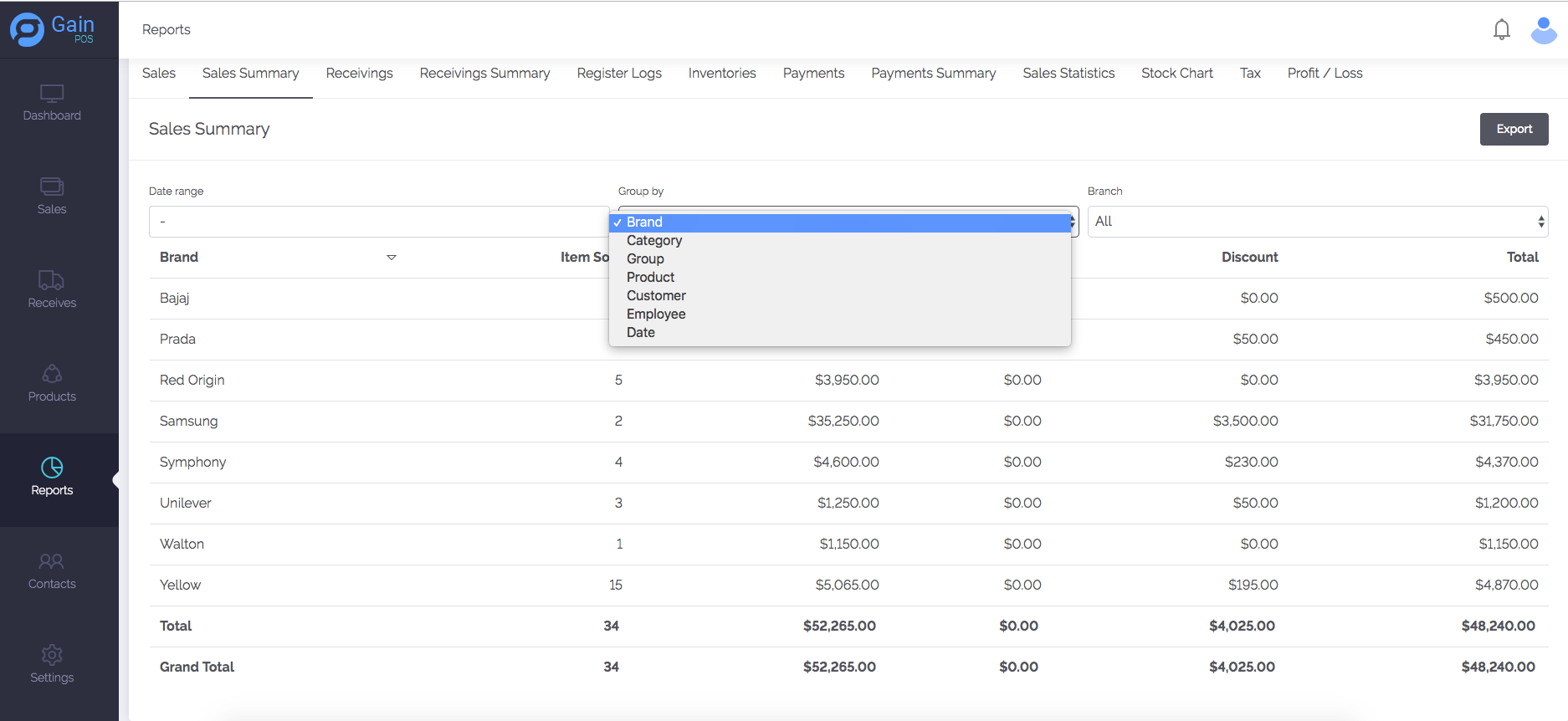The width and height of the screenshot is (1568, 721).
Task: Open the Profit / Loss tab
Action: pyautogui.click(x=1325, y=74)
